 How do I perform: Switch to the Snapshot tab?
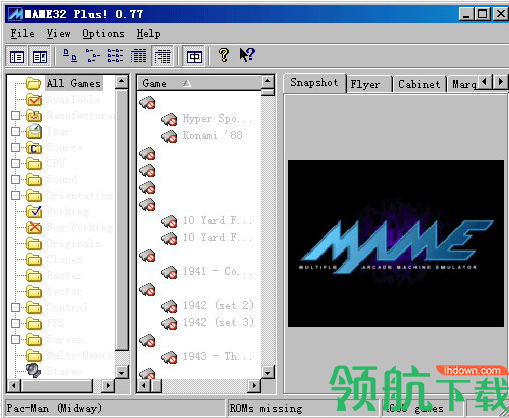click(x=314, y=83)
